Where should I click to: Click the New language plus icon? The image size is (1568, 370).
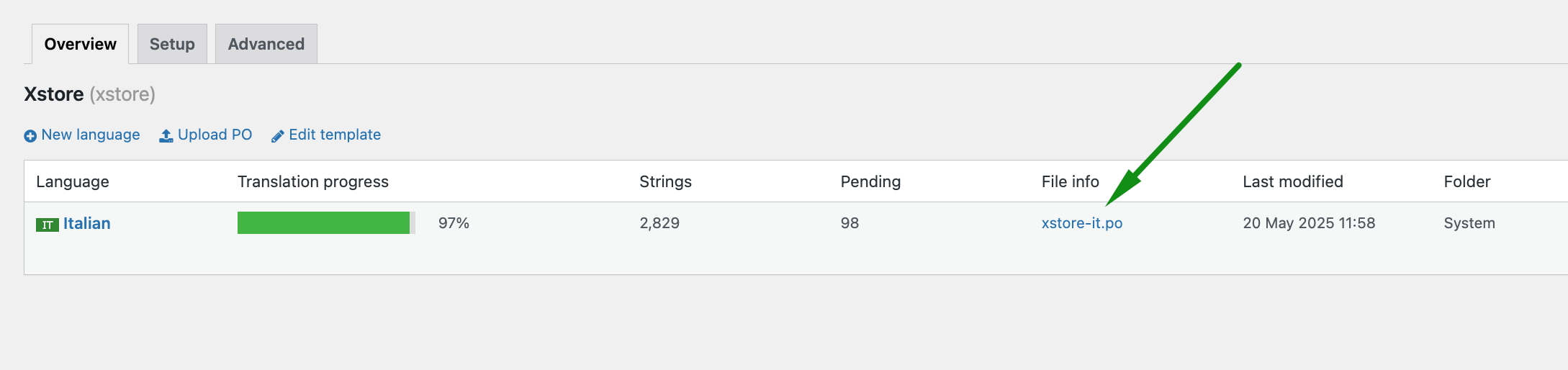point(30,136)
